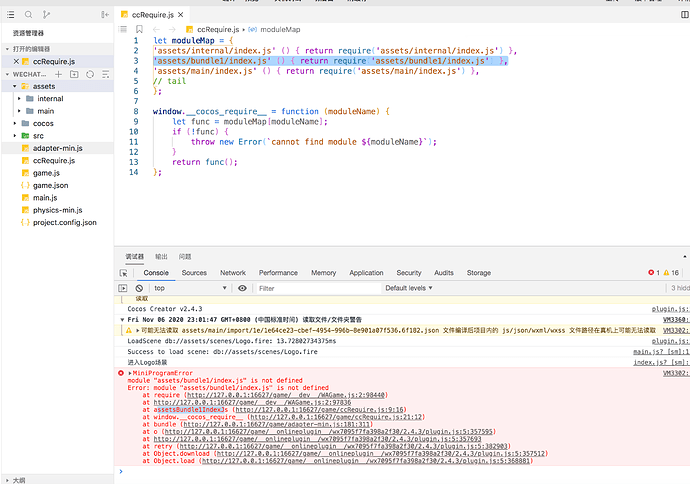
Task: Open the explorer list icon in sidebar
Action: (x=11, y=15)
